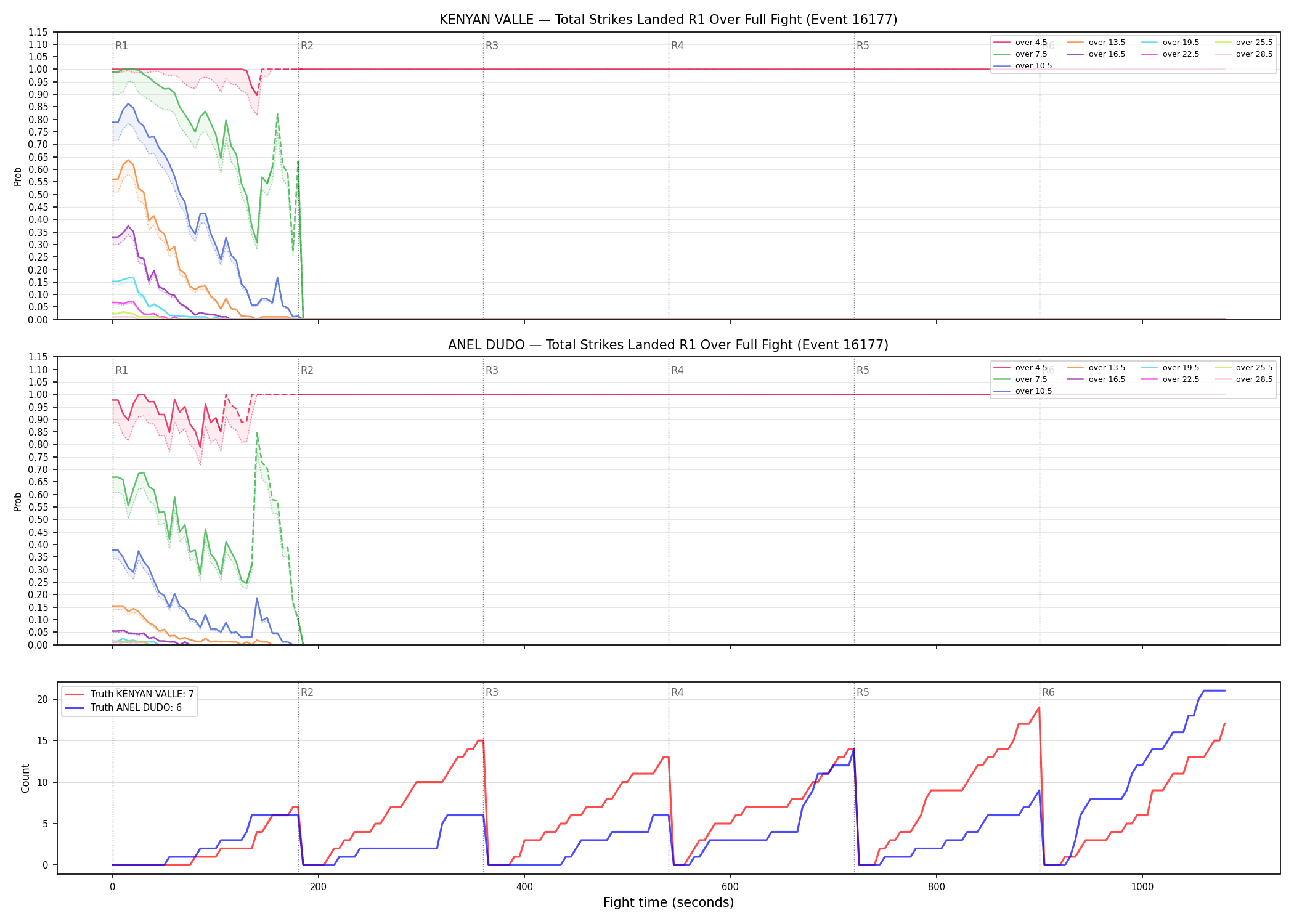Click the 'Fight time (seconds)' axis label

point(669,902)
